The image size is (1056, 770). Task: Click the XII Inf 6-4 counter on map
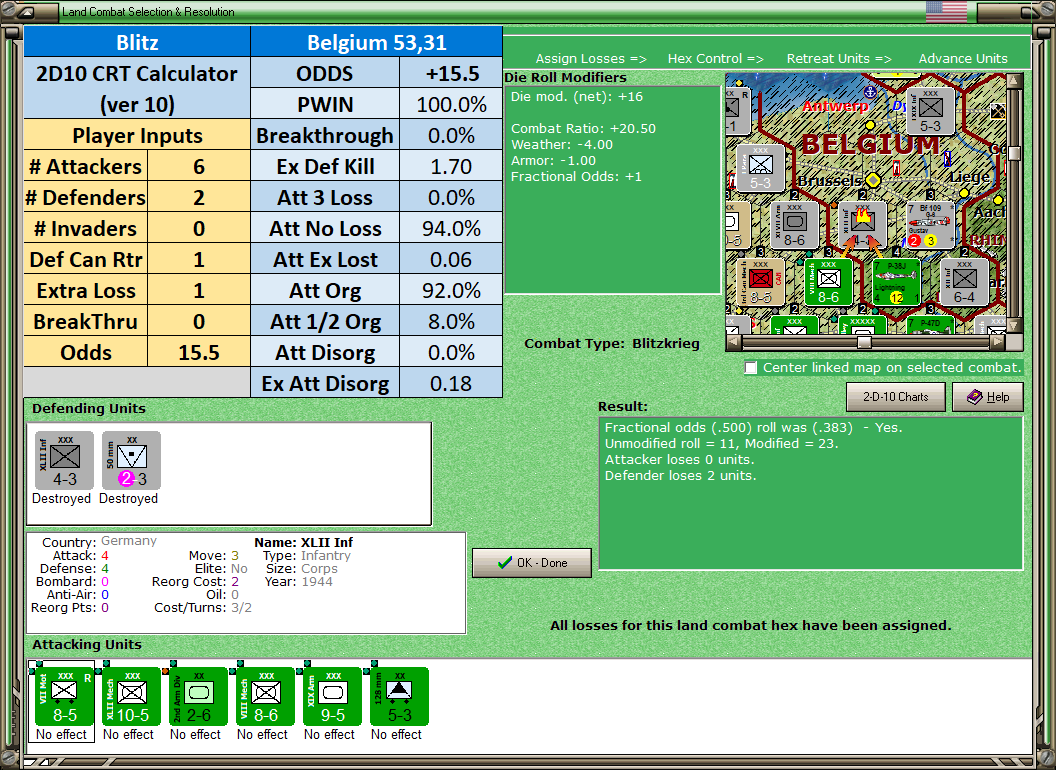pos(964,282)
